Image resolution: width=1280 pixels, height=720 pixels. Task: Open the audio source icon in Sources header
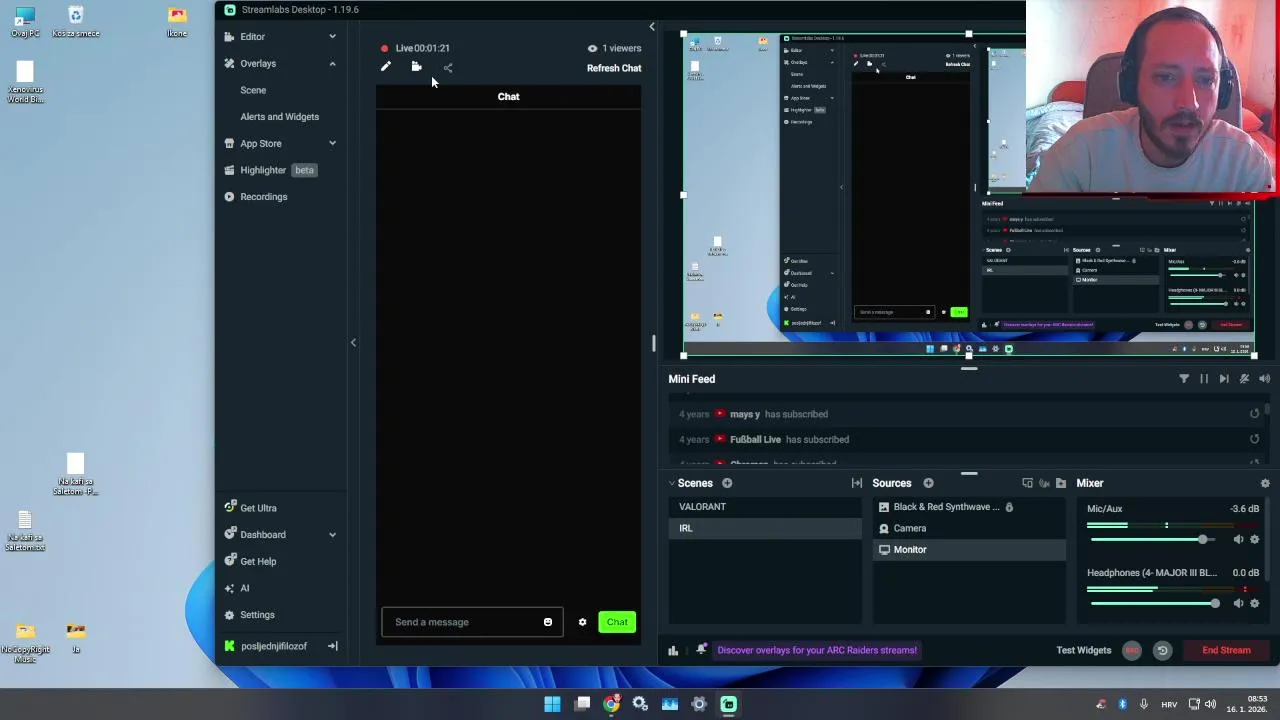pyautogui.click(x=1044, y=483)
